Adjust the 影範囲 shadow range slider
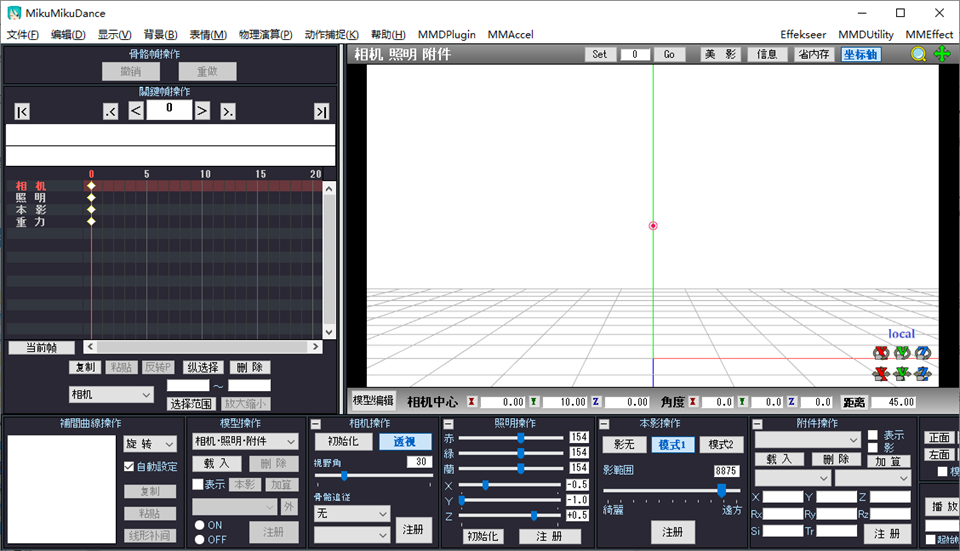This screenshot has width=960, height=551. pos(672,490)
